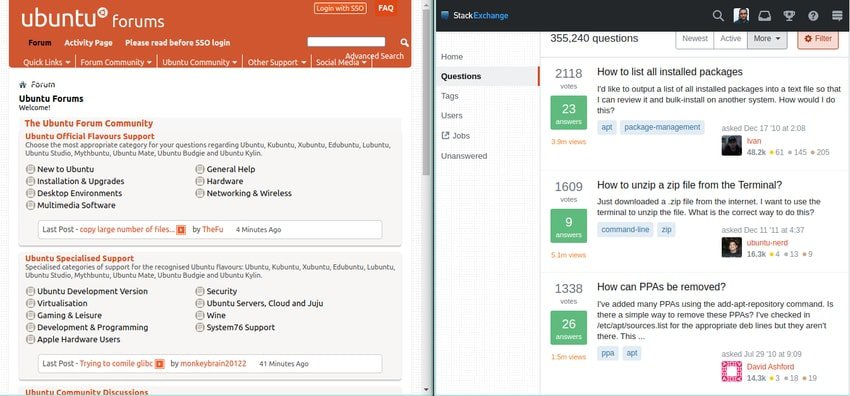The width and height of the screenshot is (850, 396).
Task: Go to Home in the sidebar
Action: click(x=452, y=57)
